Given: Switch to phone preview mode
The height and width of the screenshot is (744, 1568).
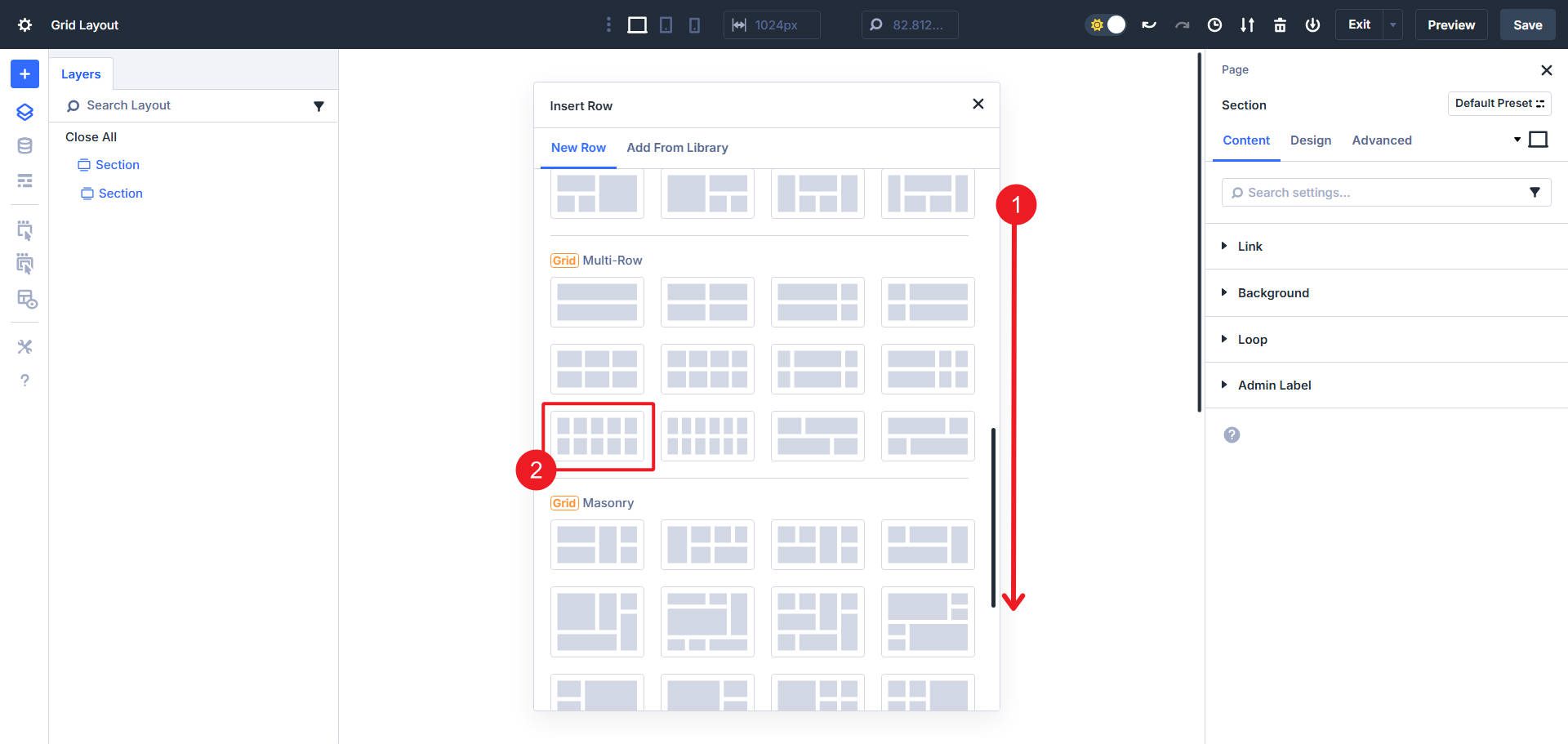Looking at the screenshot, I should click(693, 25).
